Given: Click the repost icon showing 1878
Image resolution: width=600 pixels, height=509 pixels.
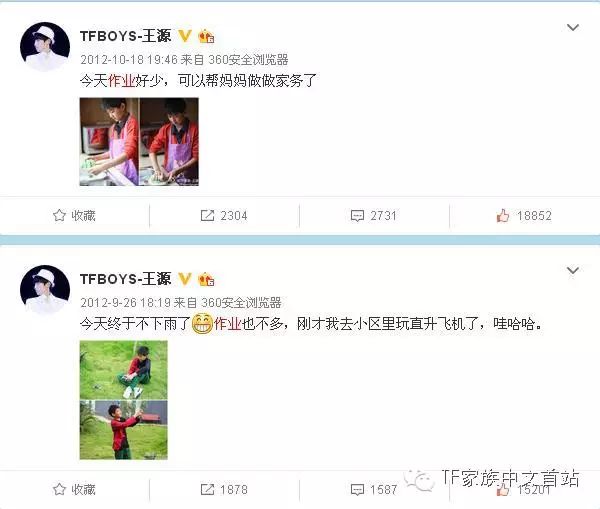Looking at the screenshot, I should tap(207, 489).
